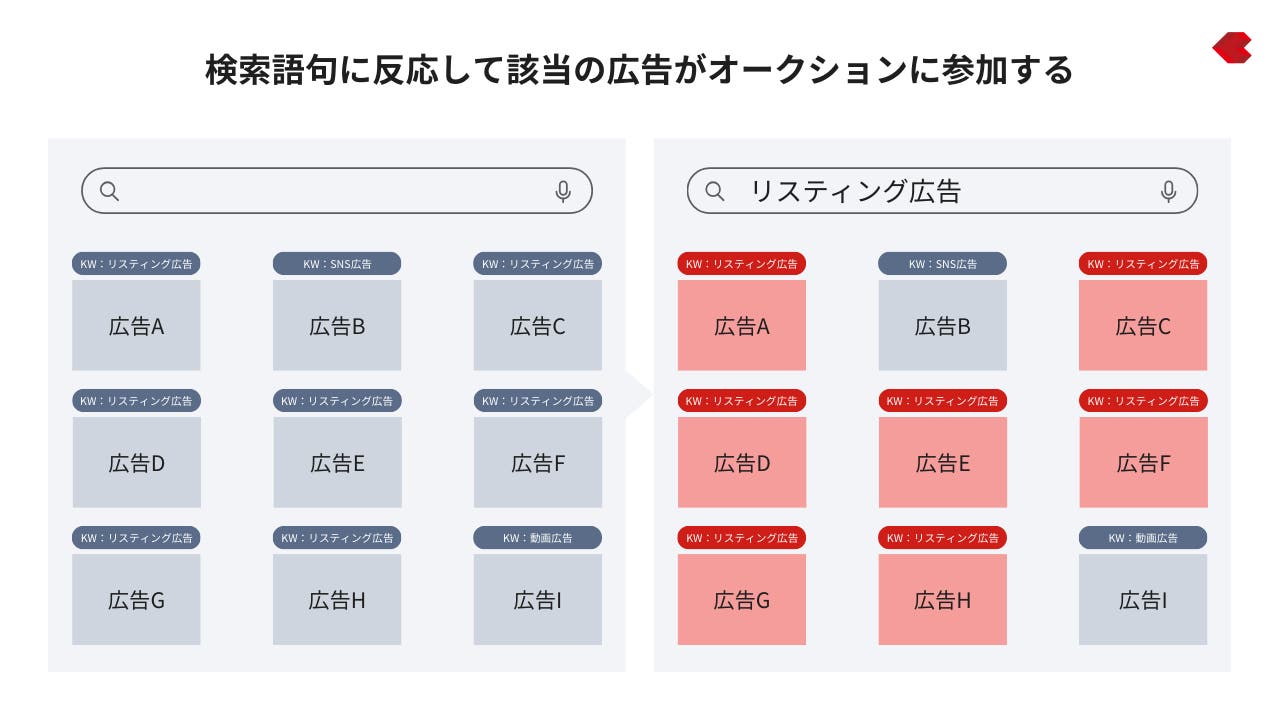Screen dimensions: 1280x720
Task: Click the gray 広告B tile in the right panel
Action: [943, 325]
